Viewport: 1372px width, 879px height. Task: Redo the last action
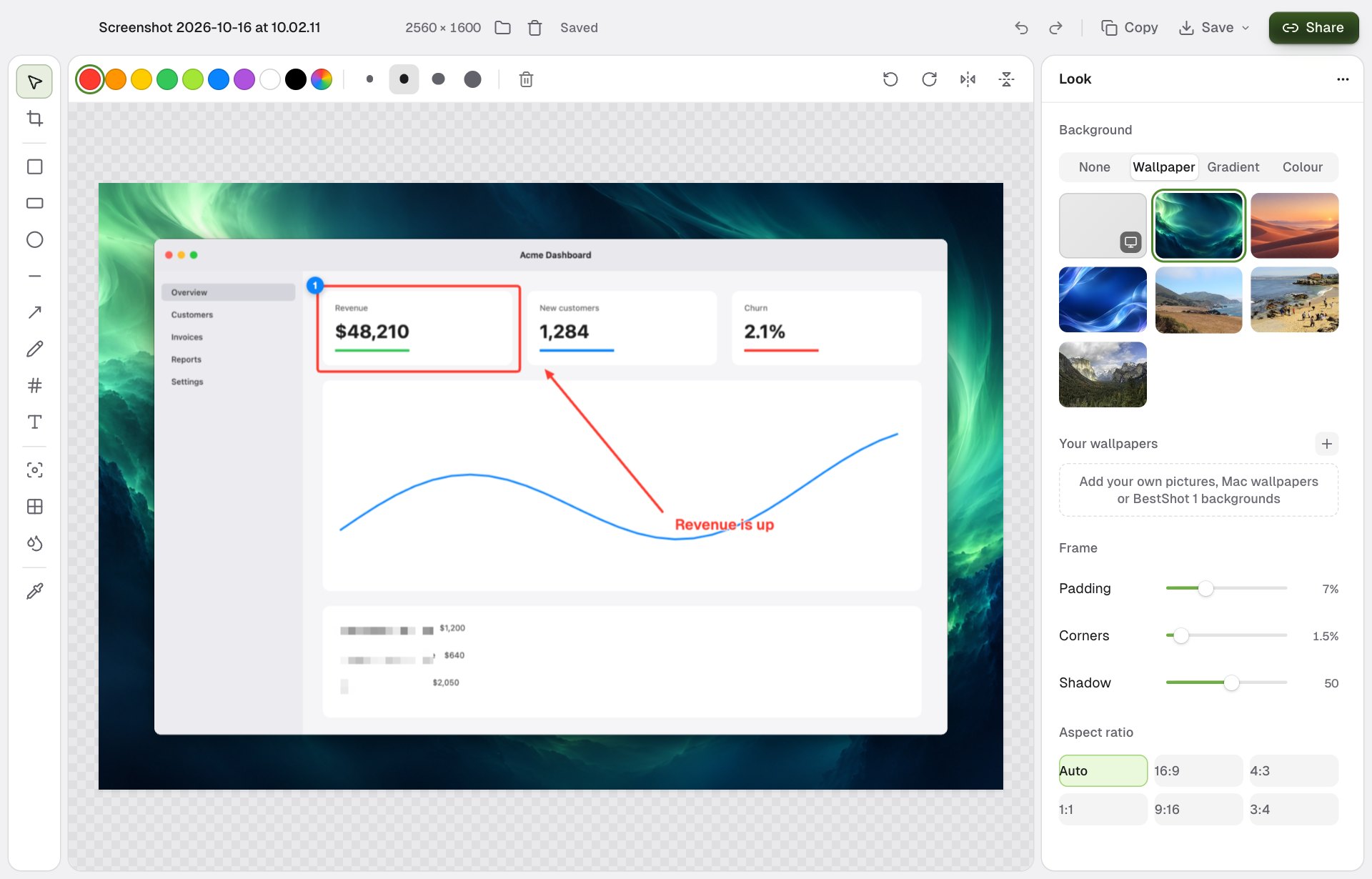1055,28
